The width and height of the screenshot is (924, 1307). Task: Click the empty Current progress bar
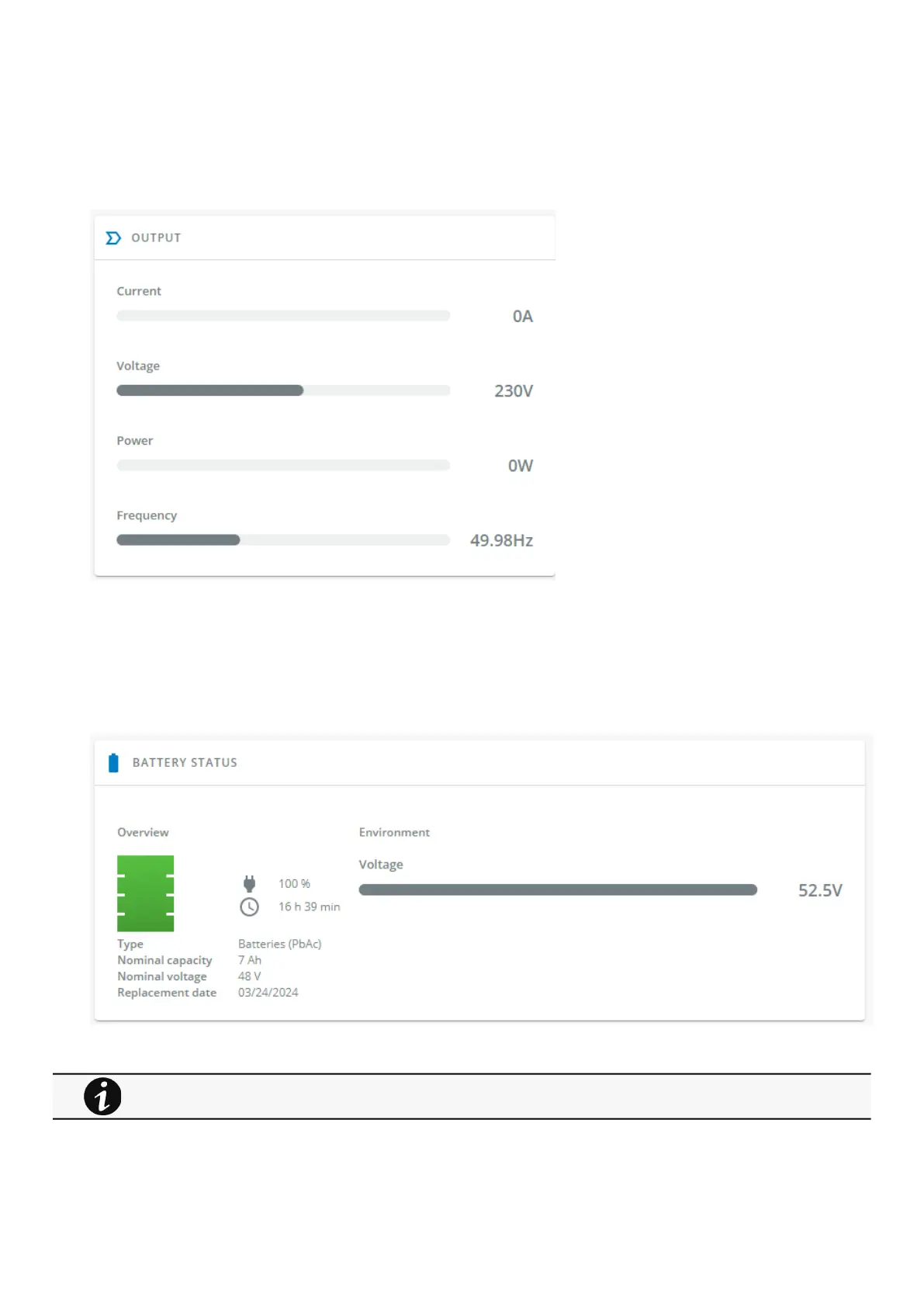point(283,316)
